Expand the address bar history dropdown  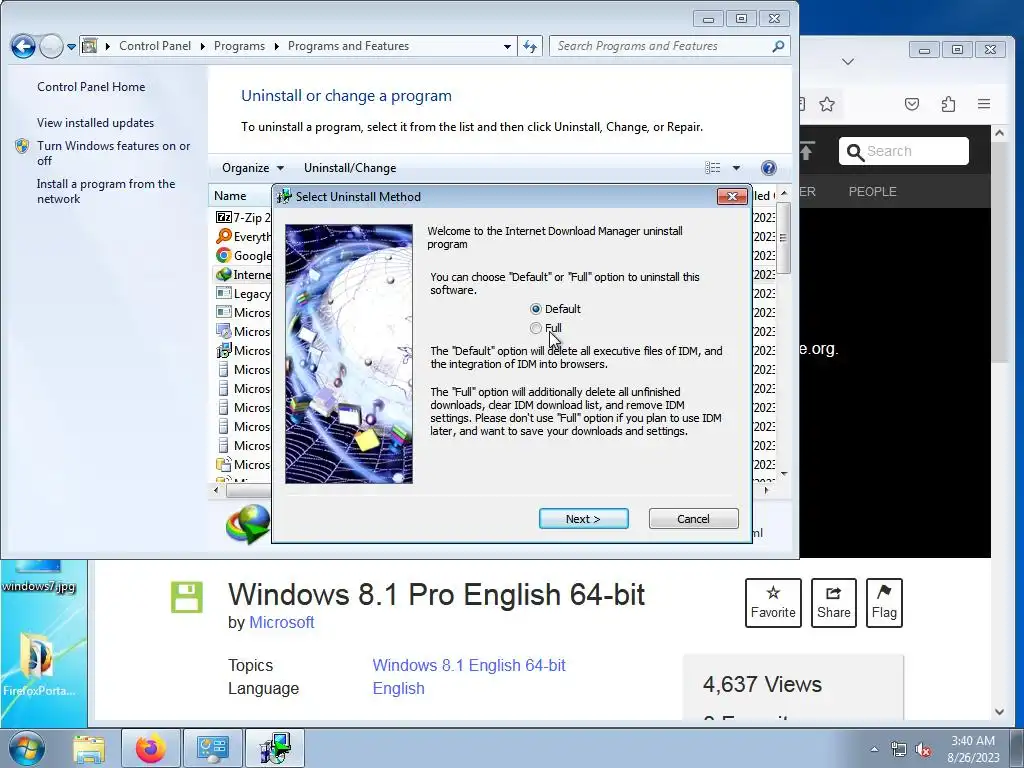tap(507, 46)
